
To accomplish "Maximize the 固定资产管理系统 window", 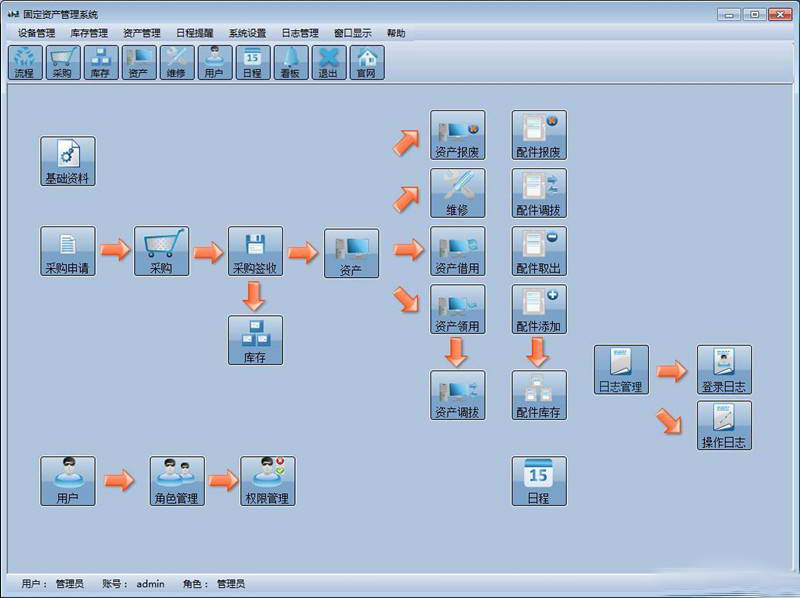I will coord(754,15).
